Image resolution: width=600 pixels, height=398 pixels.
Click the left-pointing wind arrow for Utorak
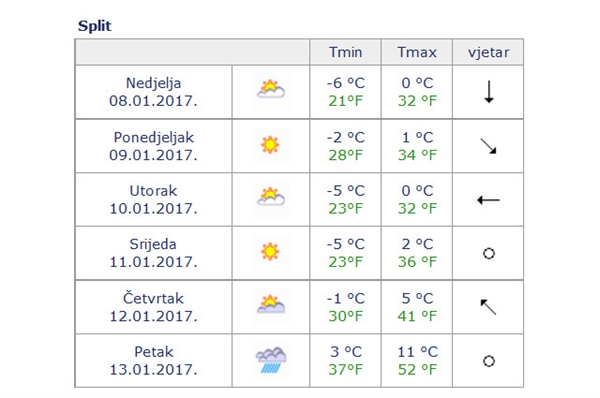click(x=488, y=200)
